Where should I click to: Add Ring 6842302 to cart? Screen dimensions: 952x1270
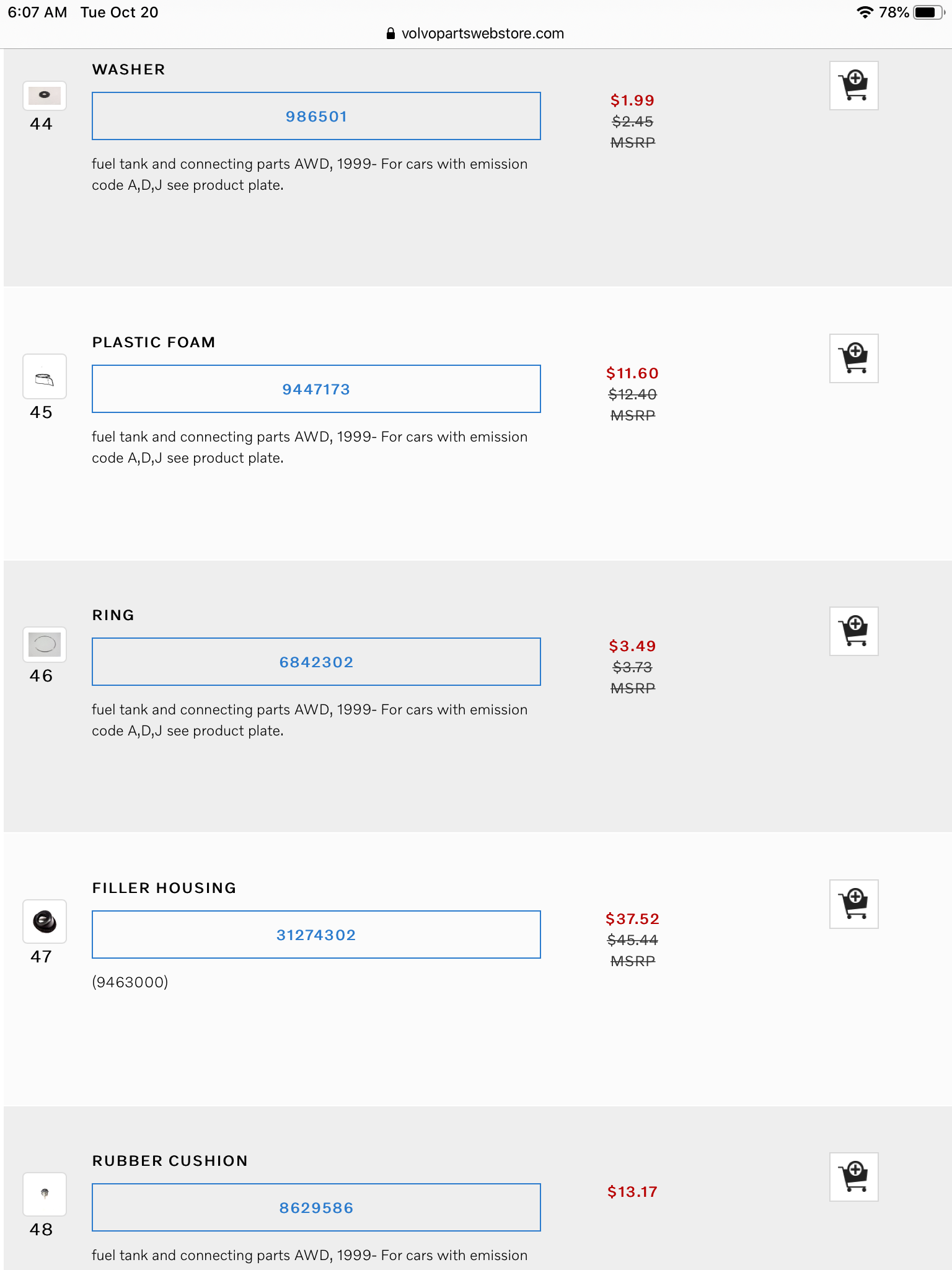click(853, 631)
